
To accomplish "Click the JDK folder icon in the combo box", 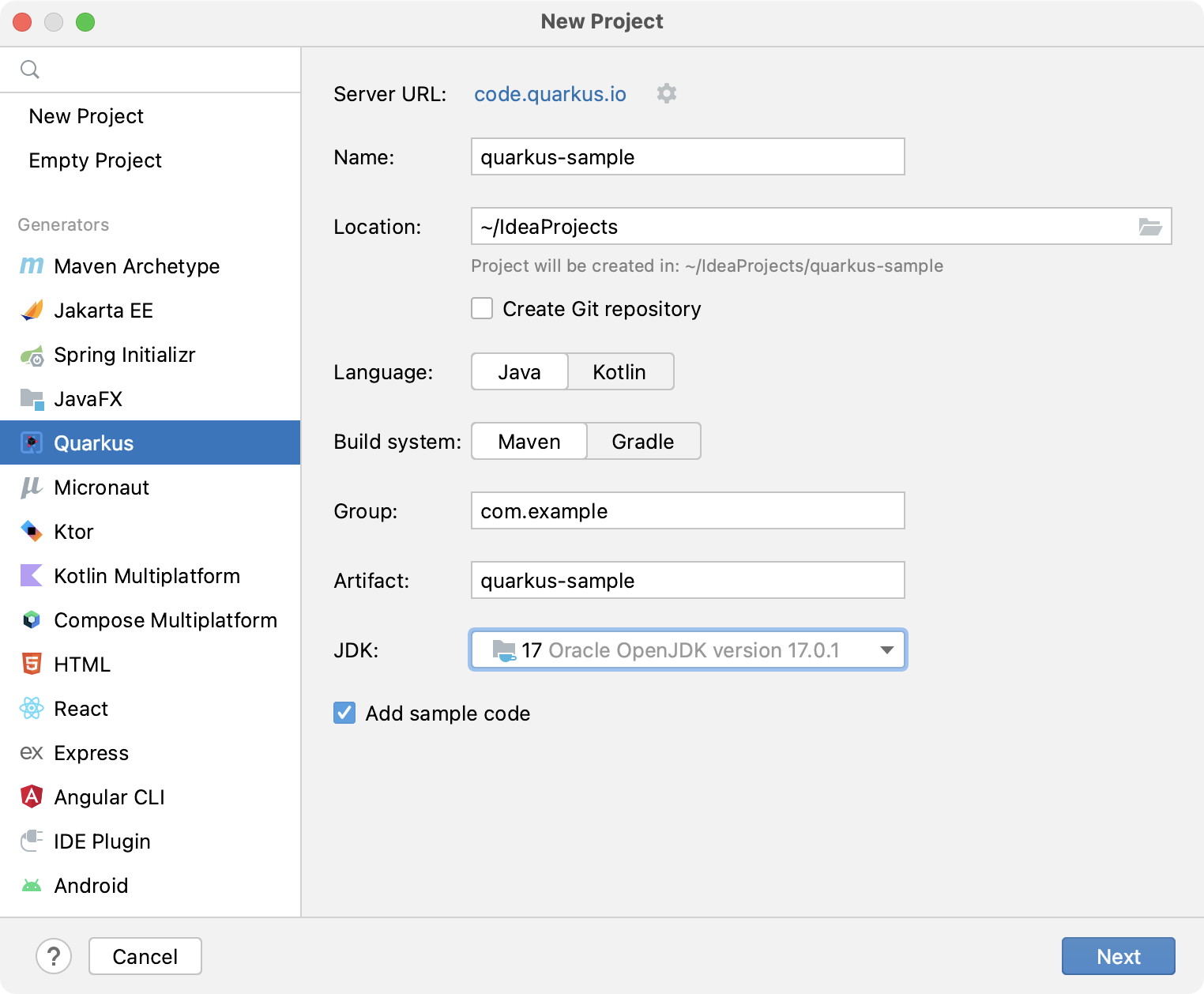I will (504, 650).
